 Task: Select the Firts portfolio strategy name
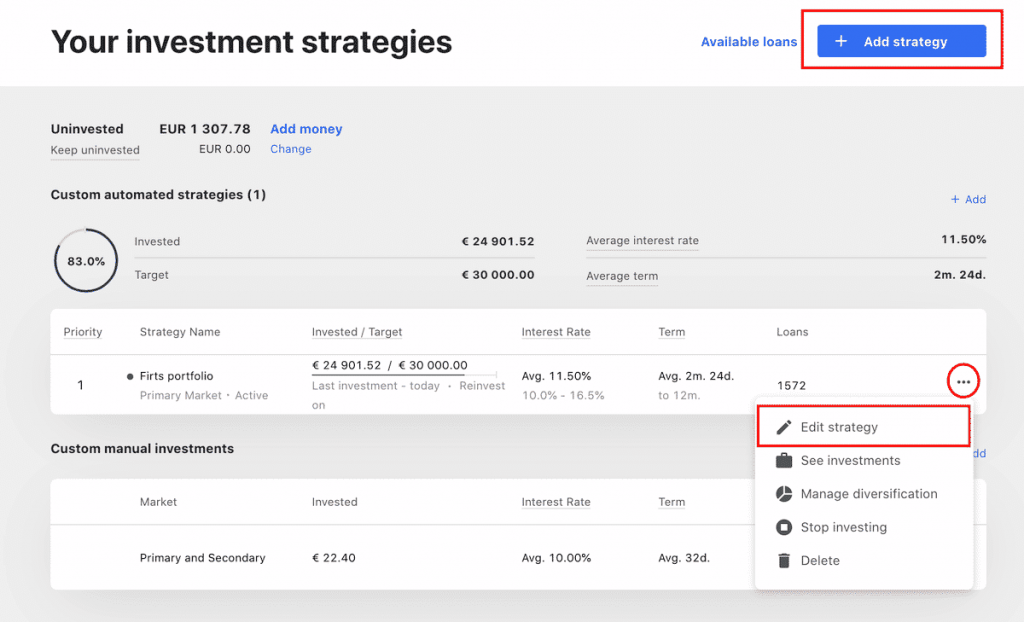tap(176, 376)
